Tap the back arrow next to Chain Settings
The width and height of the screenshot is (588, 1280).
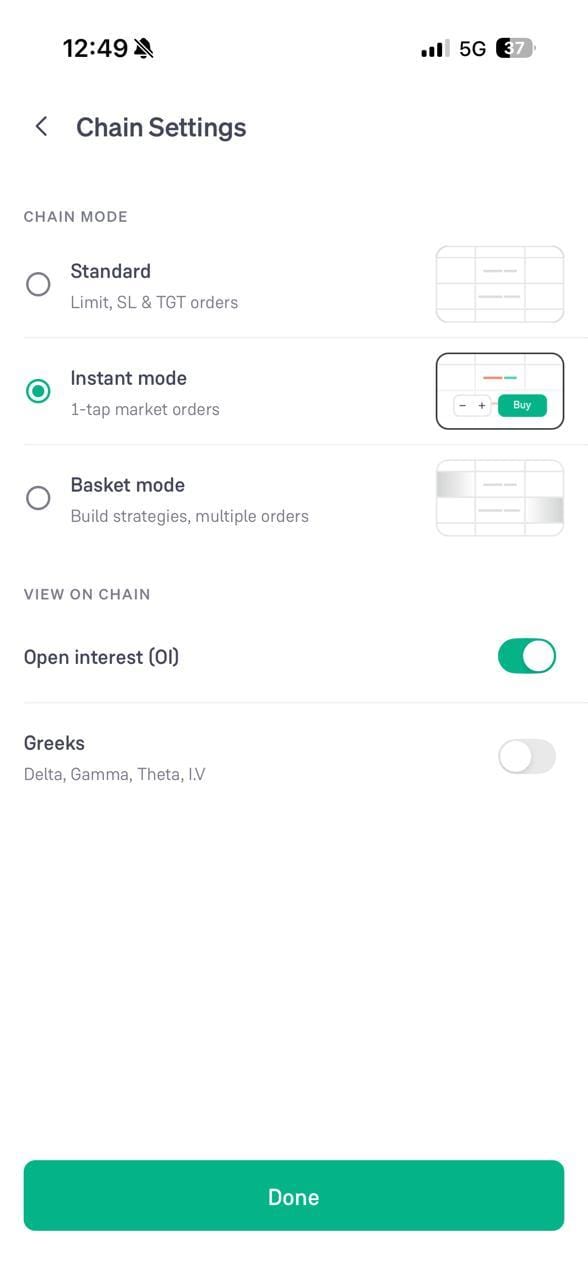[41, 126]
